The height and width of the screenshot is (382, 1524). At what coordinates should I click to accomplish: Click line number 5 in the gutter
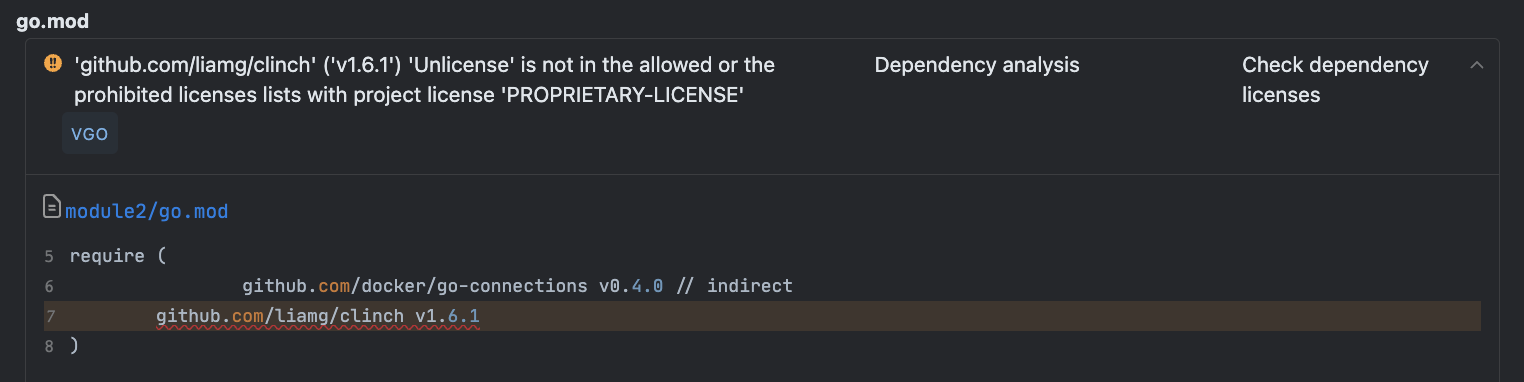49,256
